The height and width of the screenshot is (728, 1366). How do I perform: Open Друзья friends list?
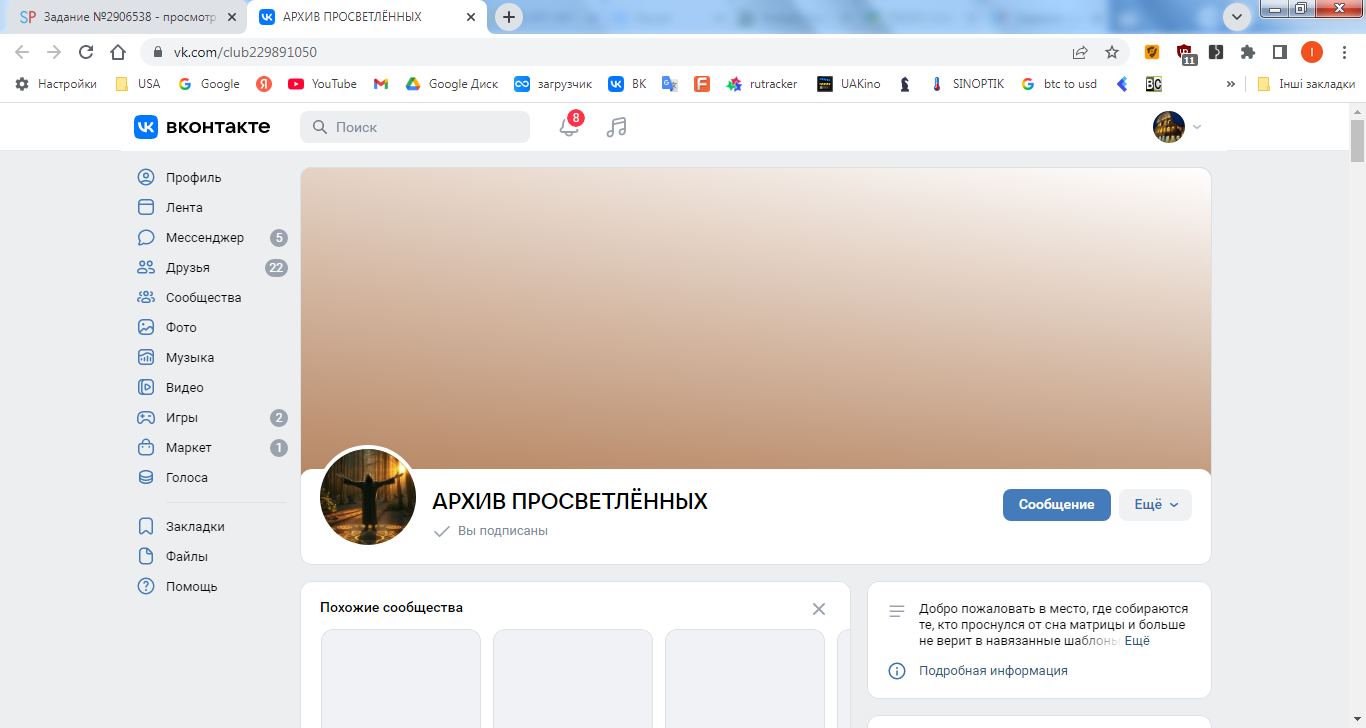[x=187, y=268]
